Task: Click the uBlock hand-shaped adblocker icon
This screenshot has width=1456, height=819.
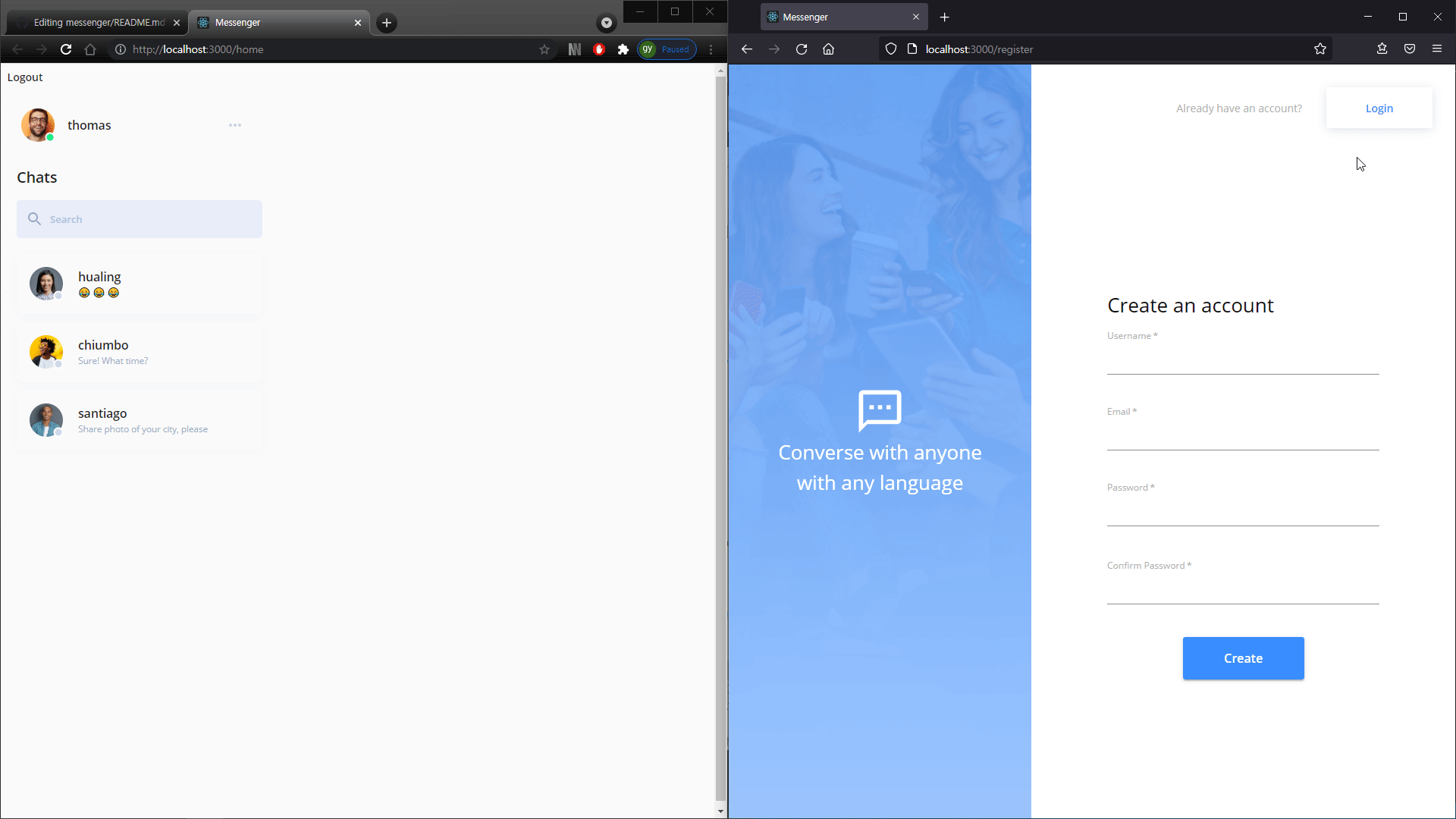Action: pyautogui.click(x=599, y=49)
